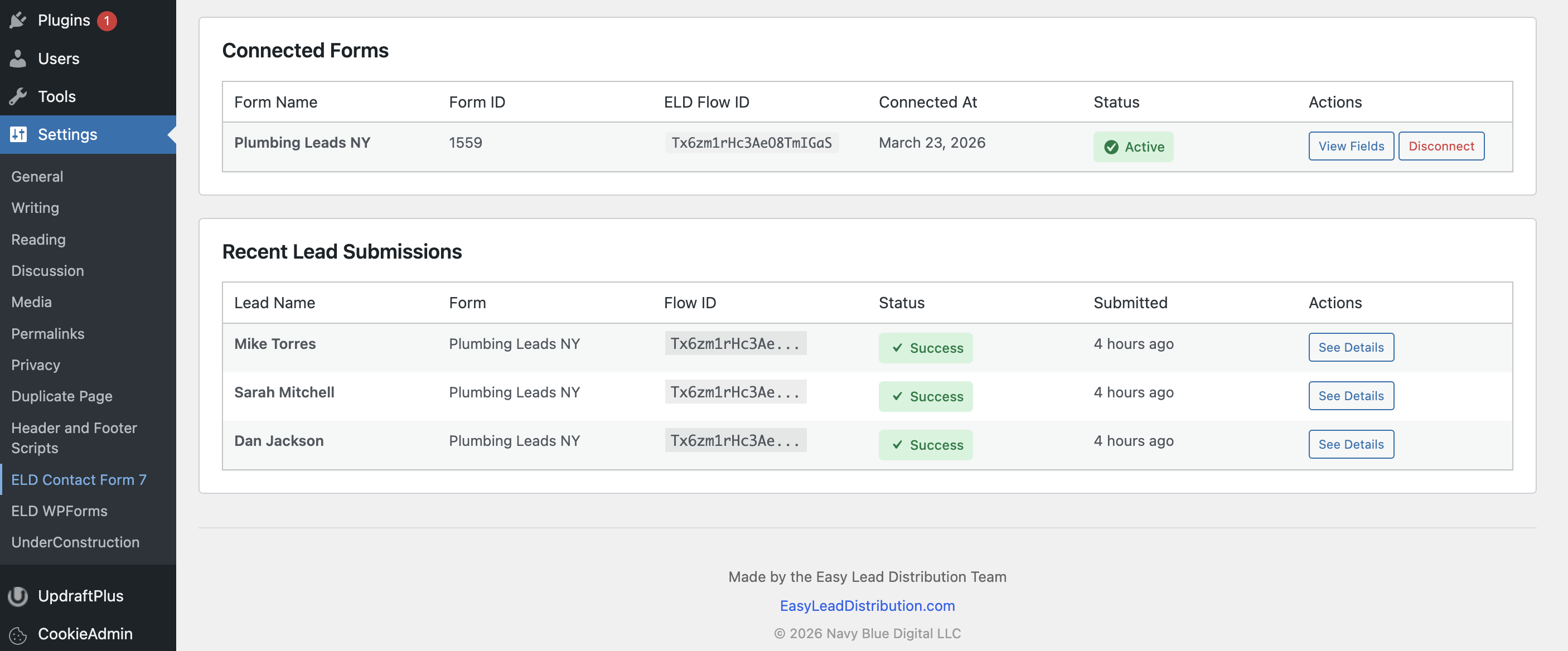
Task: Open the ELD Contact Form 7 settings
Action: pyautogui.click(x=79, y=479)
